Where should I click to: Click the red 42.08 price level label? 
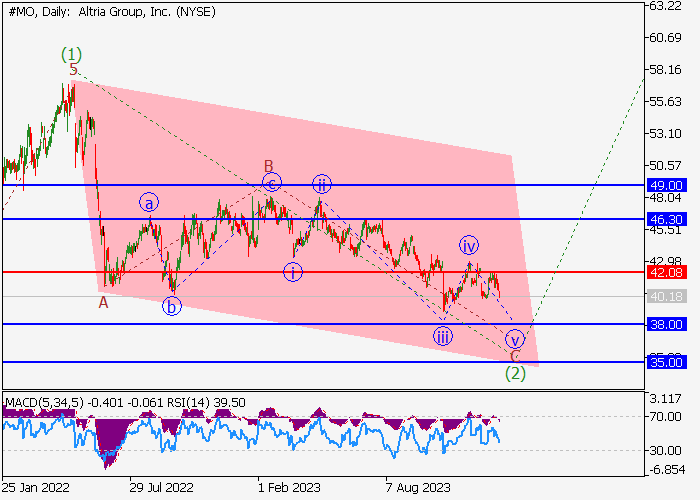coord(667,272)
